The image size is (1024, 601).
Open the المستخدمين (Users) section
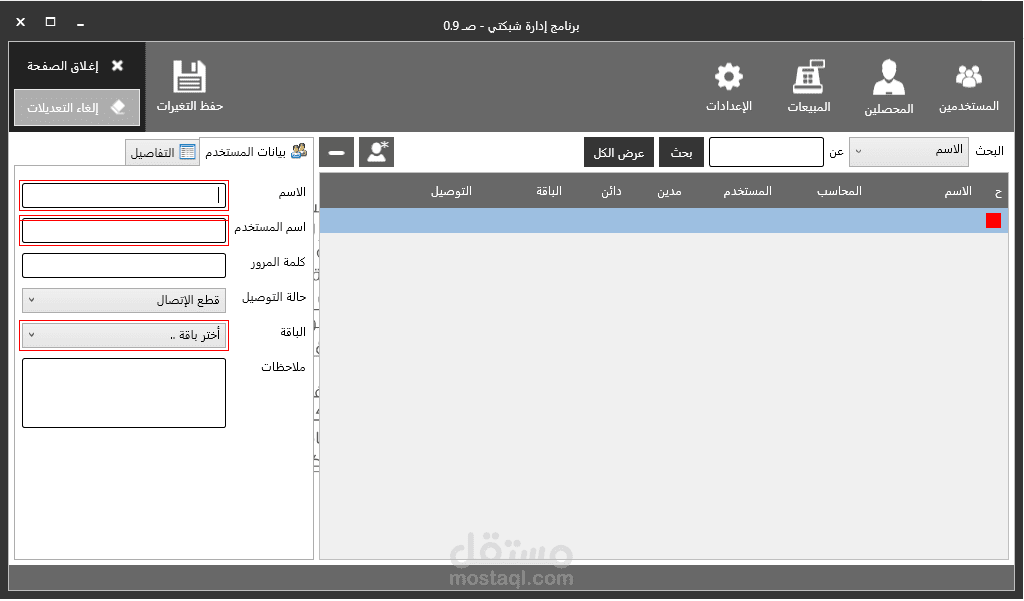(x=969, y=85)
